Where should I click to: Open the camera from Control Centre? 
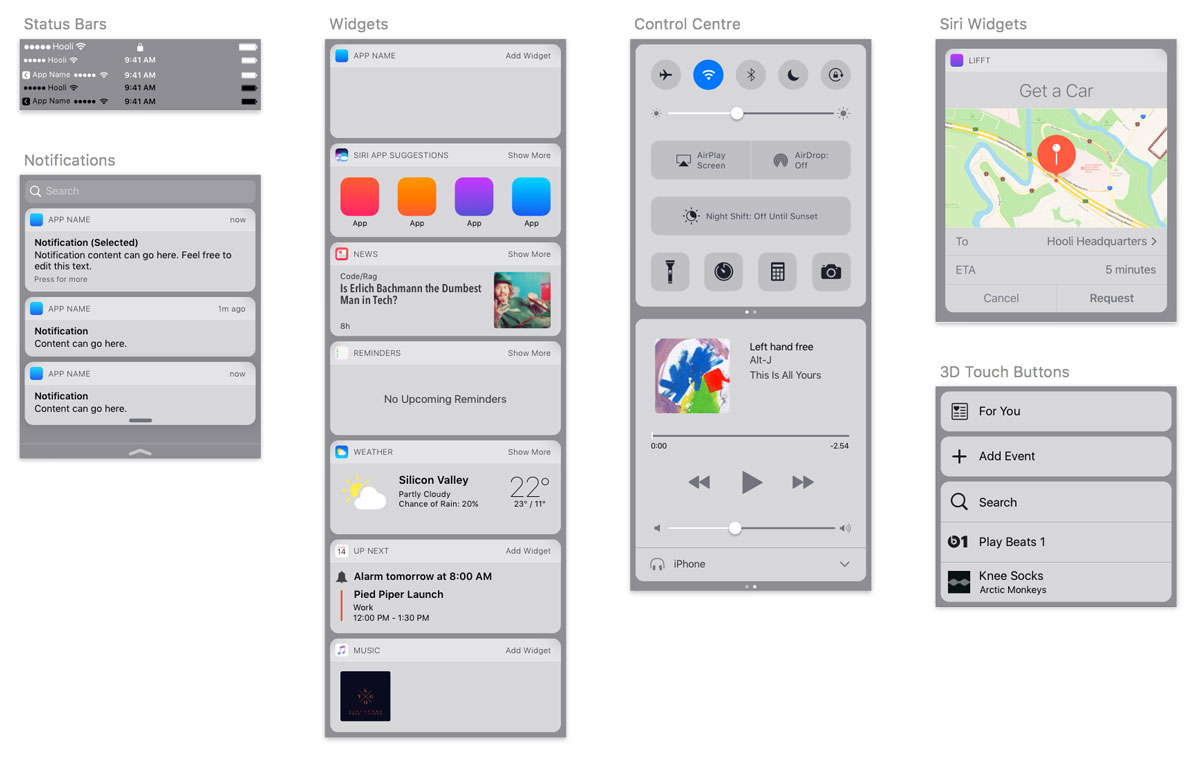tap(831, 272)
